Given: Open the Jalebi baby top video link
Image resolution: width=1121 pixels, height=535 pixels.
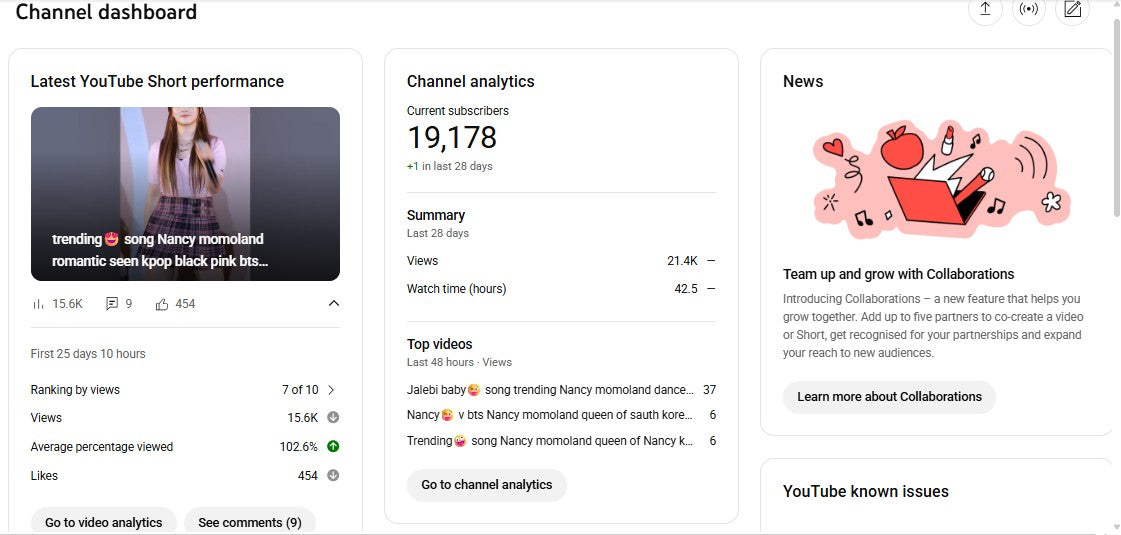Looking at the screenshot, I should tap(549, 390).
